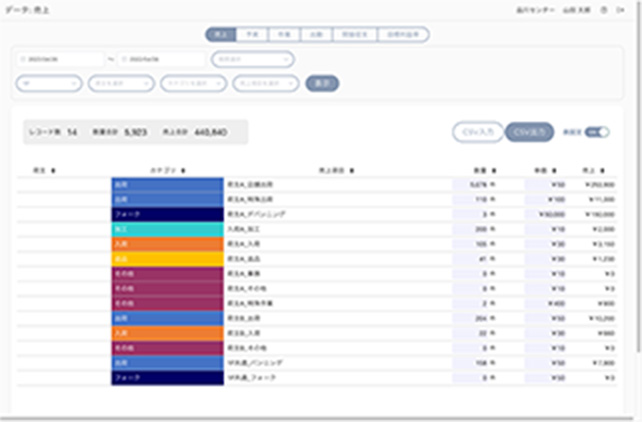Expand the 荷主 selection dropdown in filter row
This screenshot has width=642, height=422.
point(120,83)
